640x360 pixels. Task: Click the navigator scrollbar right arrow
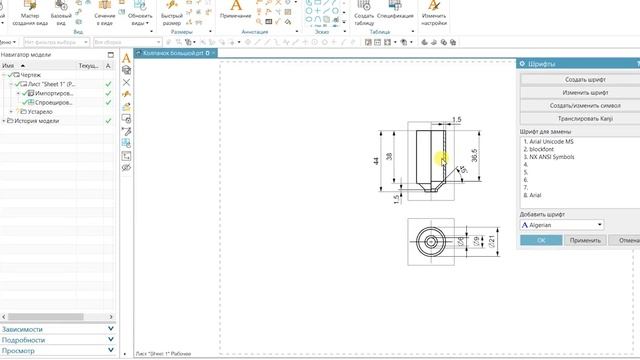tap(111, 317)
